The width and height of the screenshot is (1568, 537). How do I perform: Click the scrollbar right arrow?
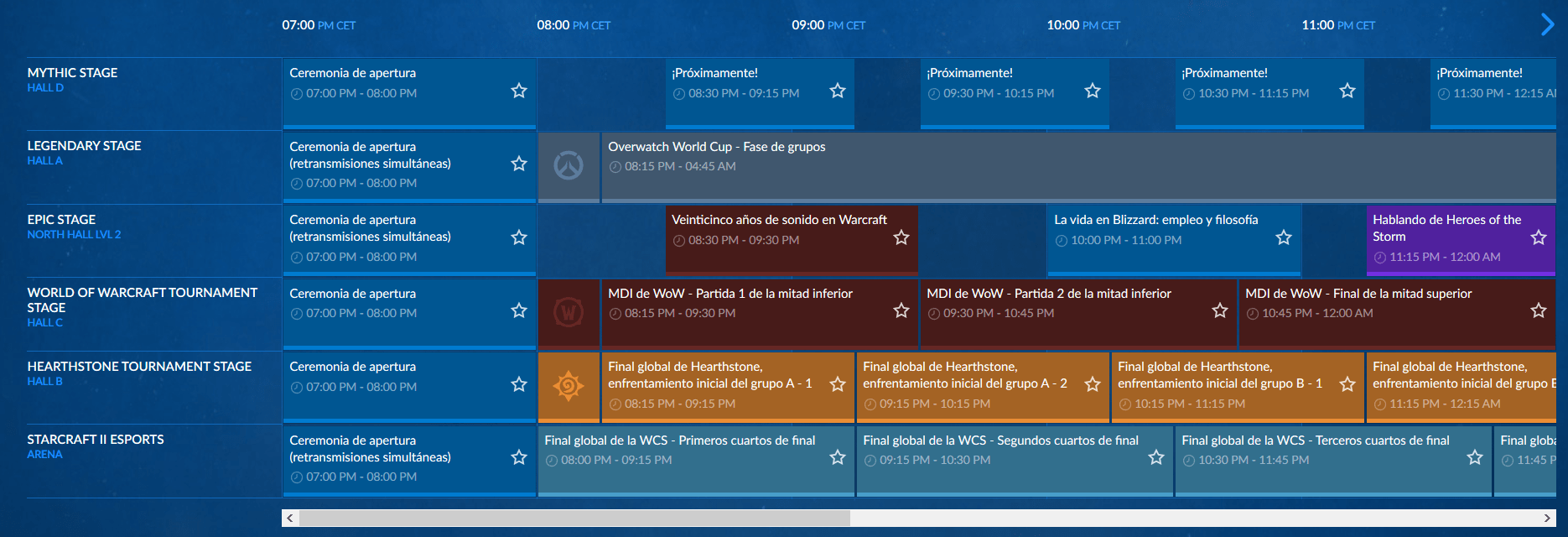[1547, 518]
